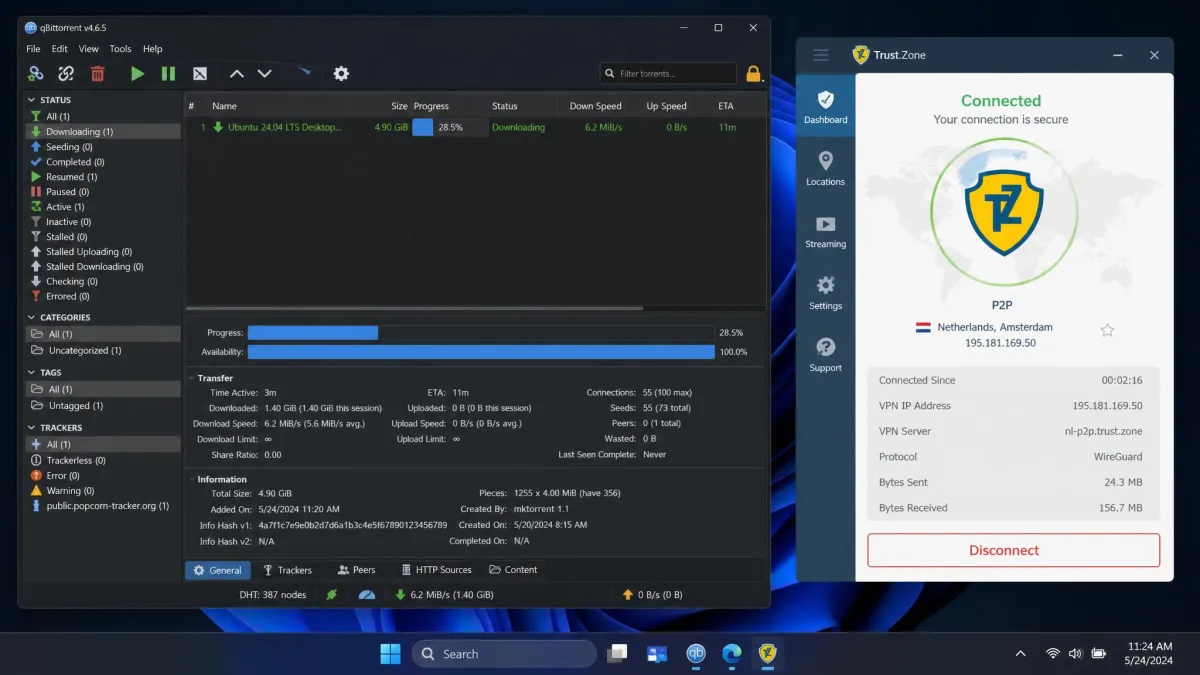Click the Filter torrents search field

tap(668, 73)
